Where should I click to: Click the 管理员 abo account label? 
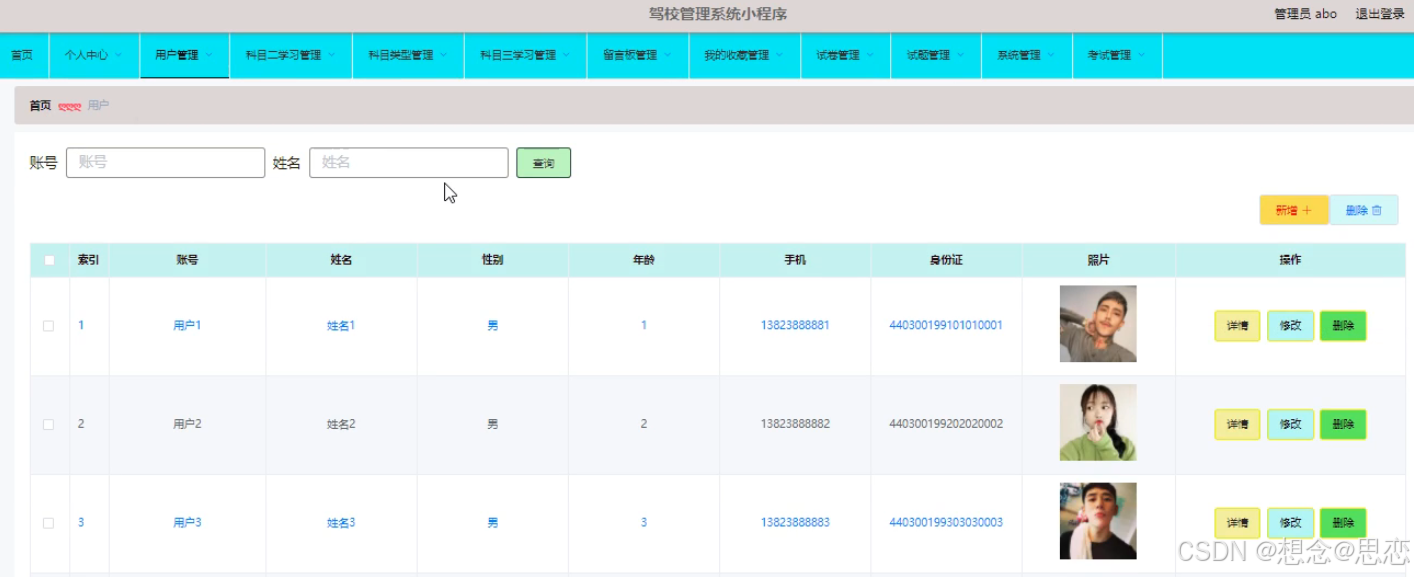pyautogui.click(x=1305, y=14)
